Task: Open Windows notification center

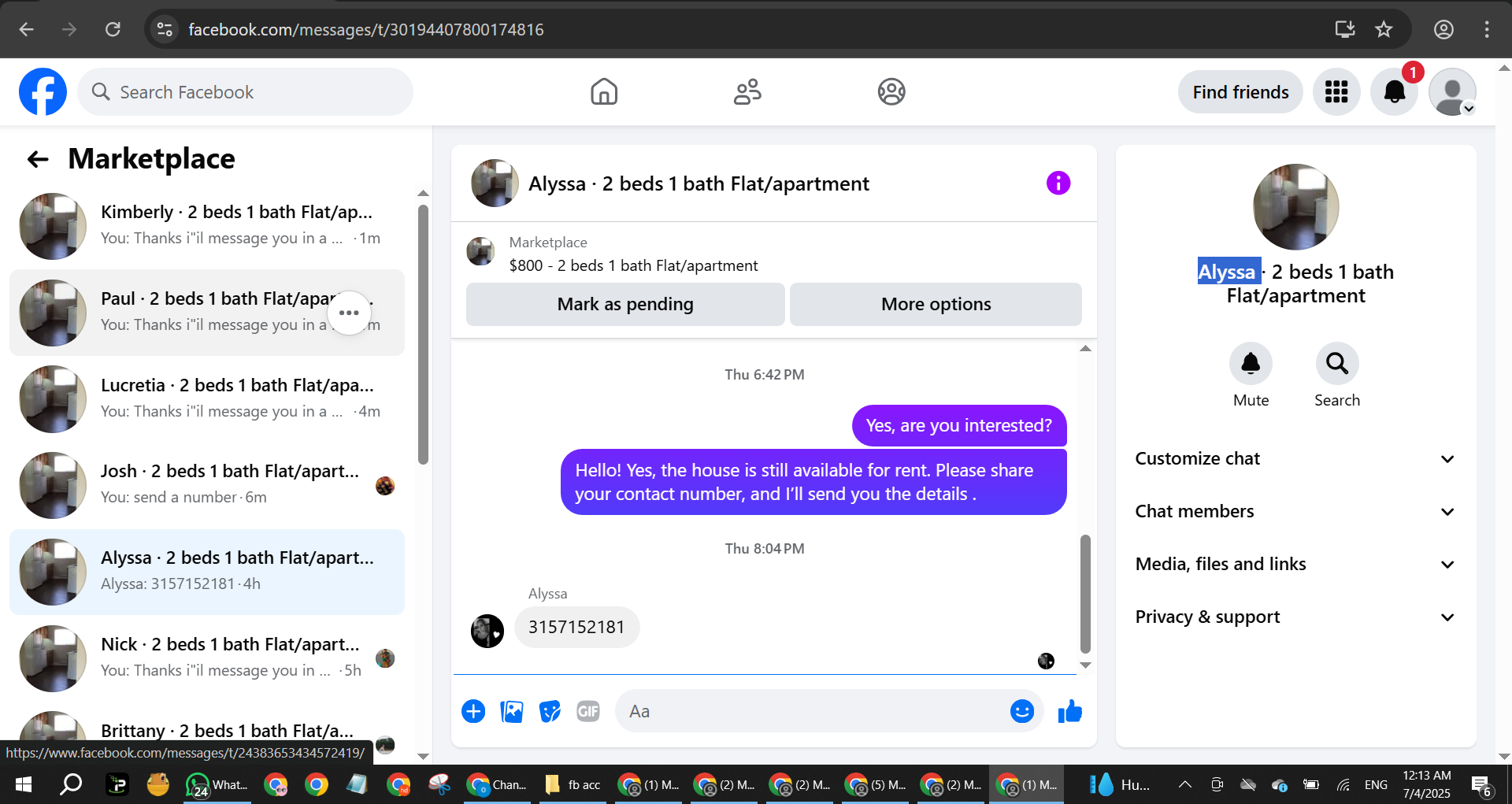Action: click(x=1481, y=785)
